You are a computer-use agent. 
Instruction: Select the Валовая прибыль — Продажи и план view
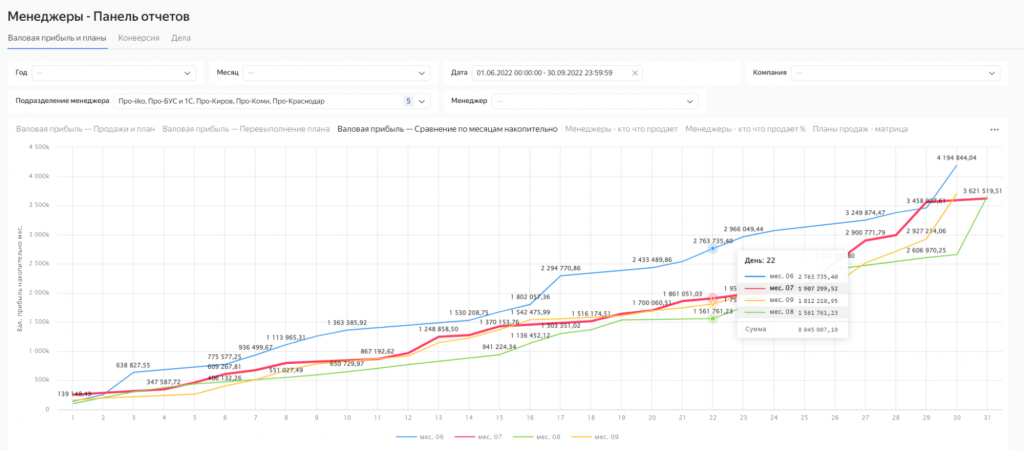coord(84,129)
